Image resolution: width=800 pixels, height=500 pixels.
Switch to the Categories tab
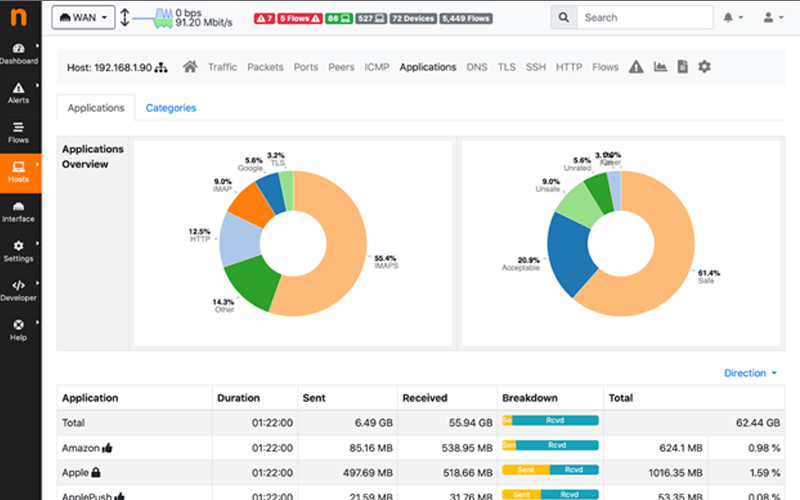[x=171, y=108]
